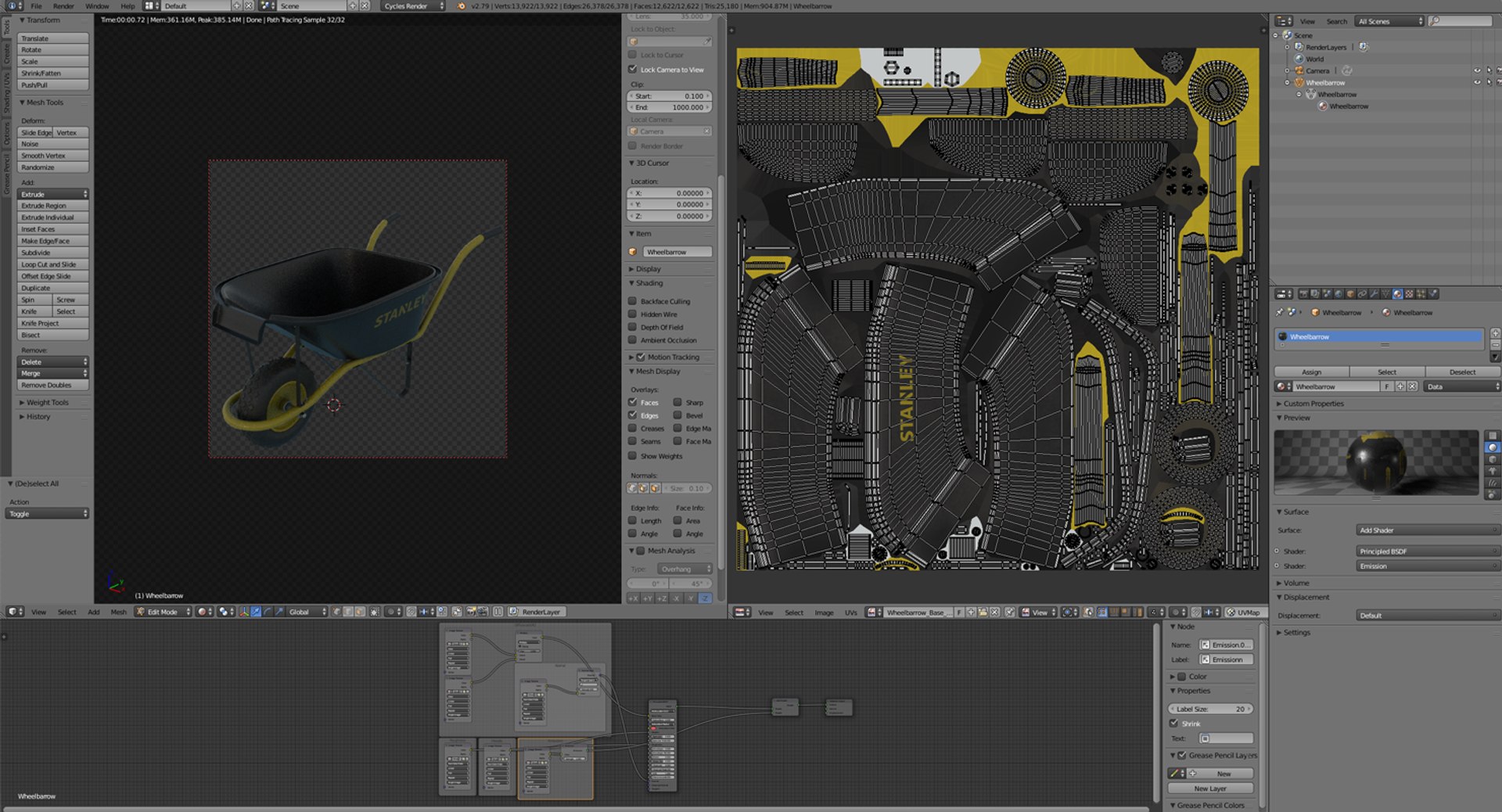Viewport: 1502px width, 812px height.
Task: Click the grease pencil draw icon beside New
Action: [1175, 773]
